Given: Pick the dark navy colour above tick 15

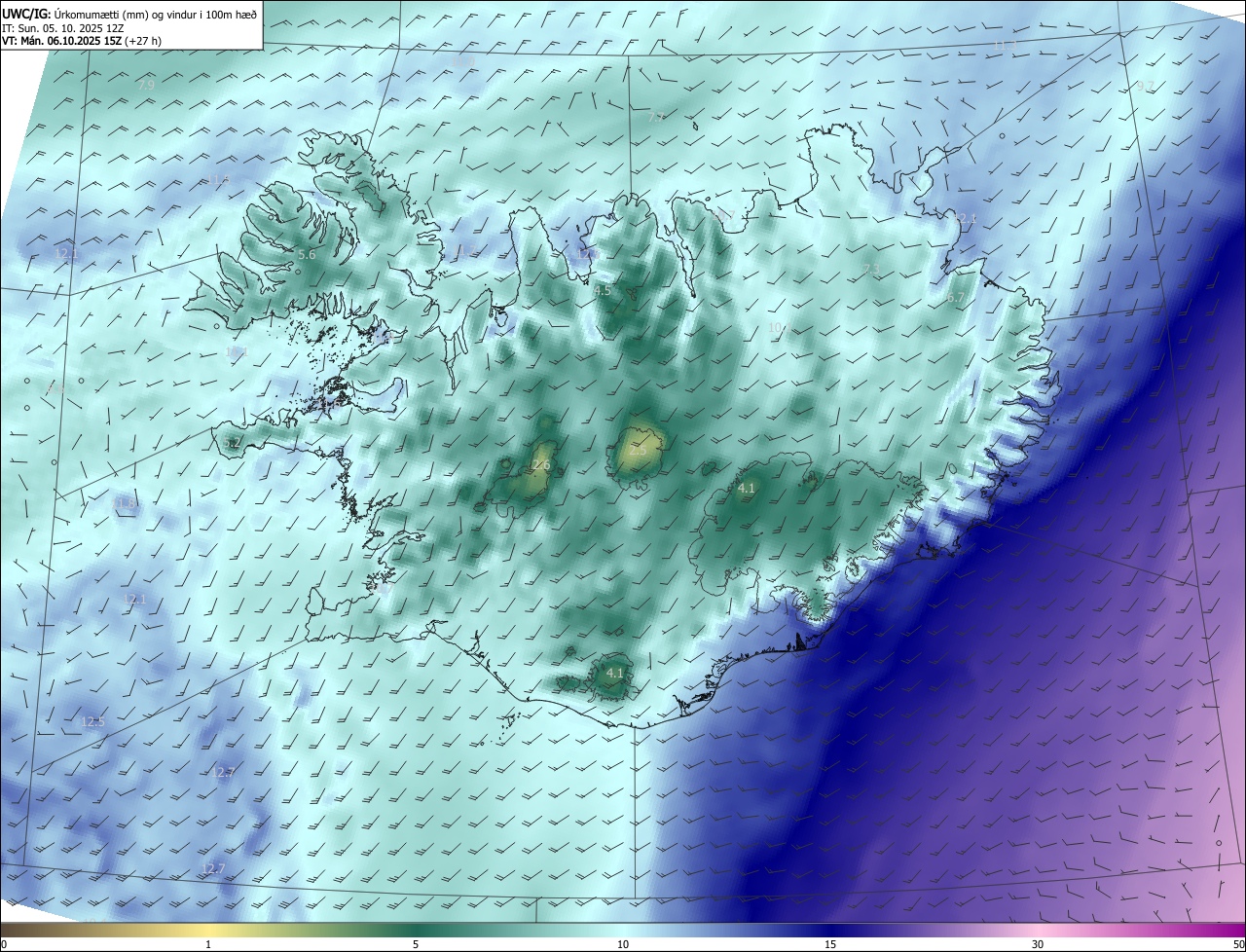Looking at the screenshot, I should point(830,930).
